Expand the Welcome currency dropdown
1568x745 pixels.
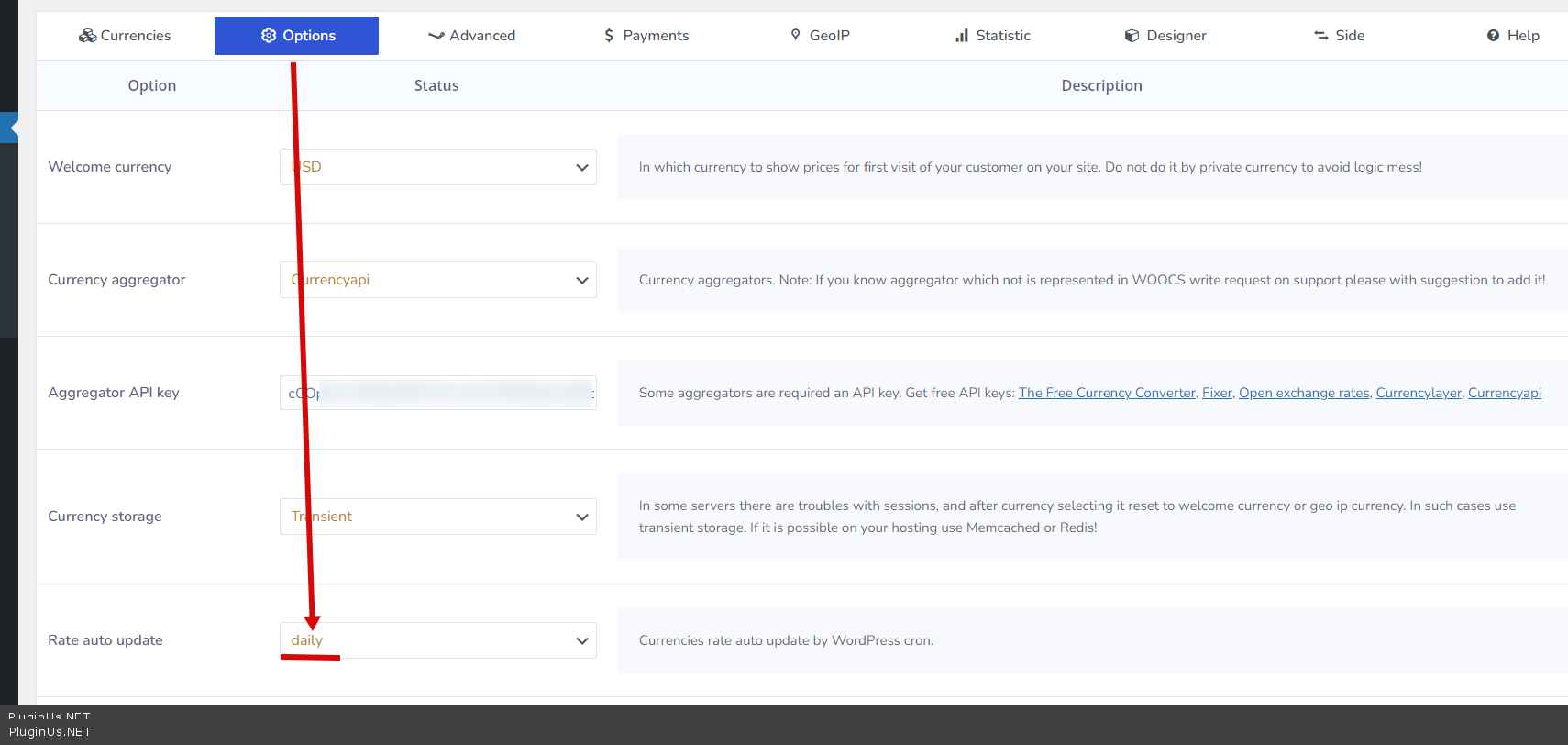(438, 167)
